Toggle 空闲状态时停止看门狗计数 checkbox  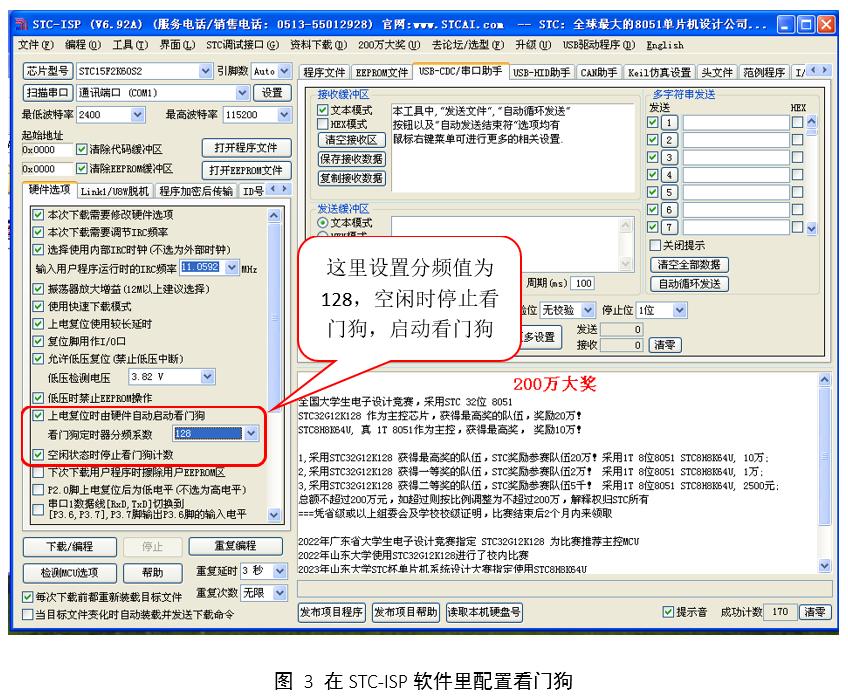(38, 455)
